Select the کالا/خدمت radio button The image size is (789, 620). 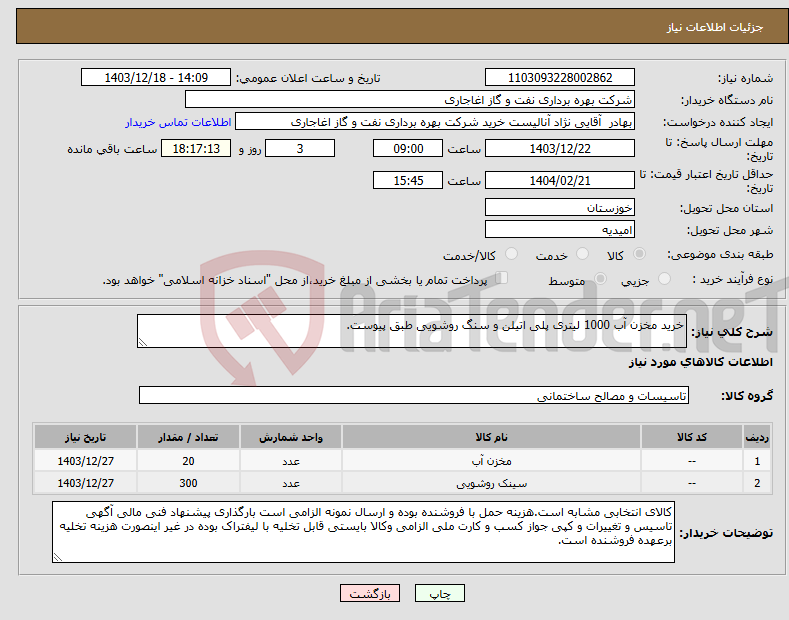(511, 254)
